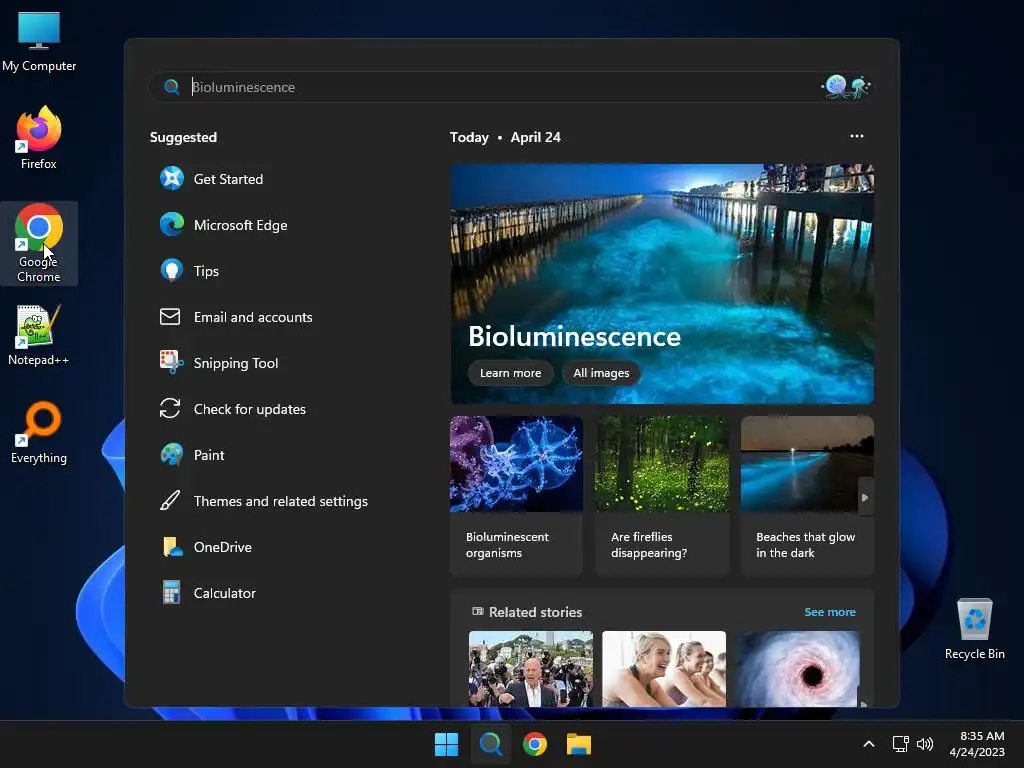The image size is (1024, 768).
Task: Open the Are fireflies disappearing? card
Action: click(662, 496)
